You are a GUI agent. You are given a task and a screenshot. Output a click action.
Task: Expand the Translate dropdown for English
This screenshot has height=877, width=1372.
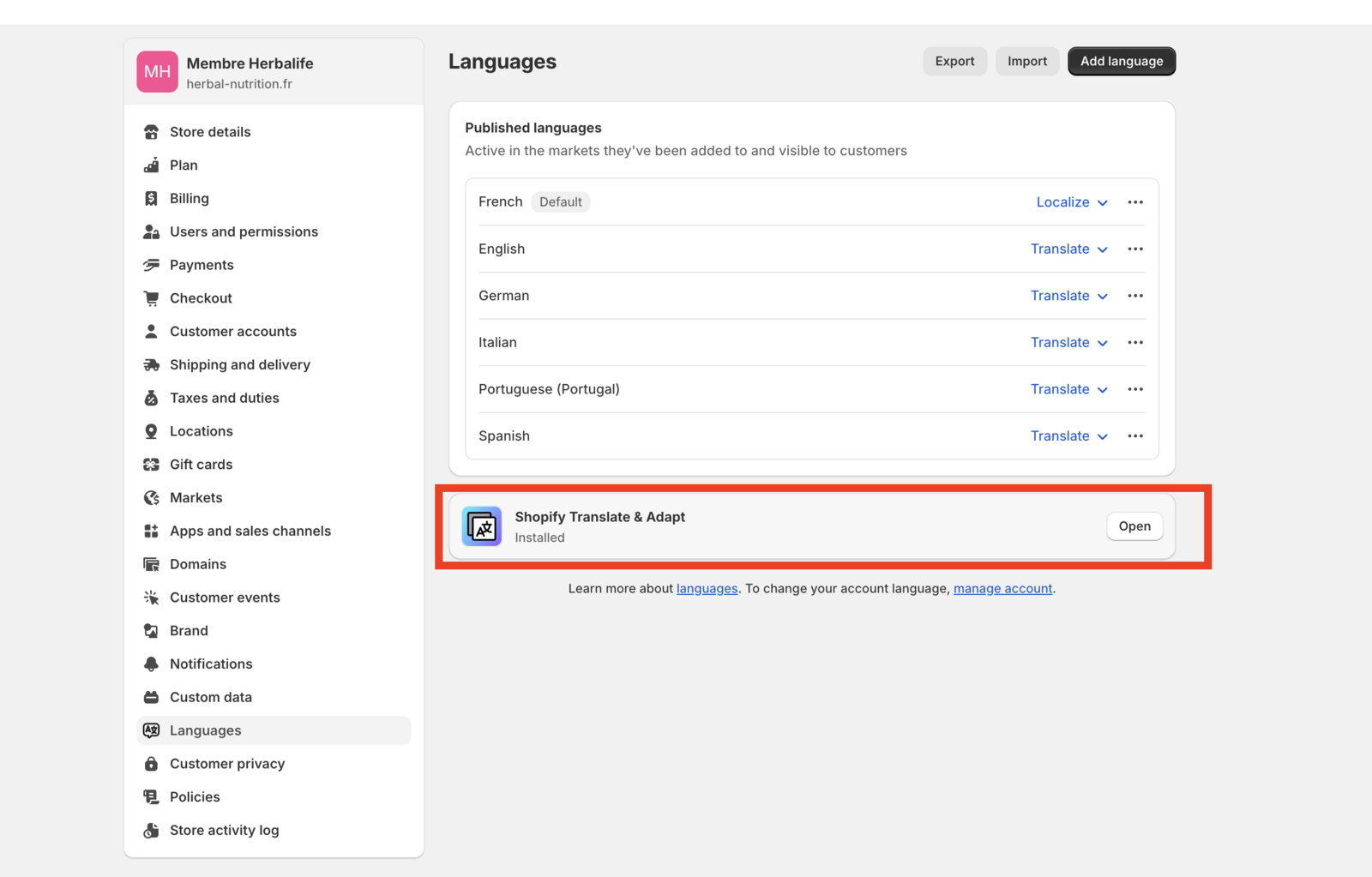pos(1068,249)
